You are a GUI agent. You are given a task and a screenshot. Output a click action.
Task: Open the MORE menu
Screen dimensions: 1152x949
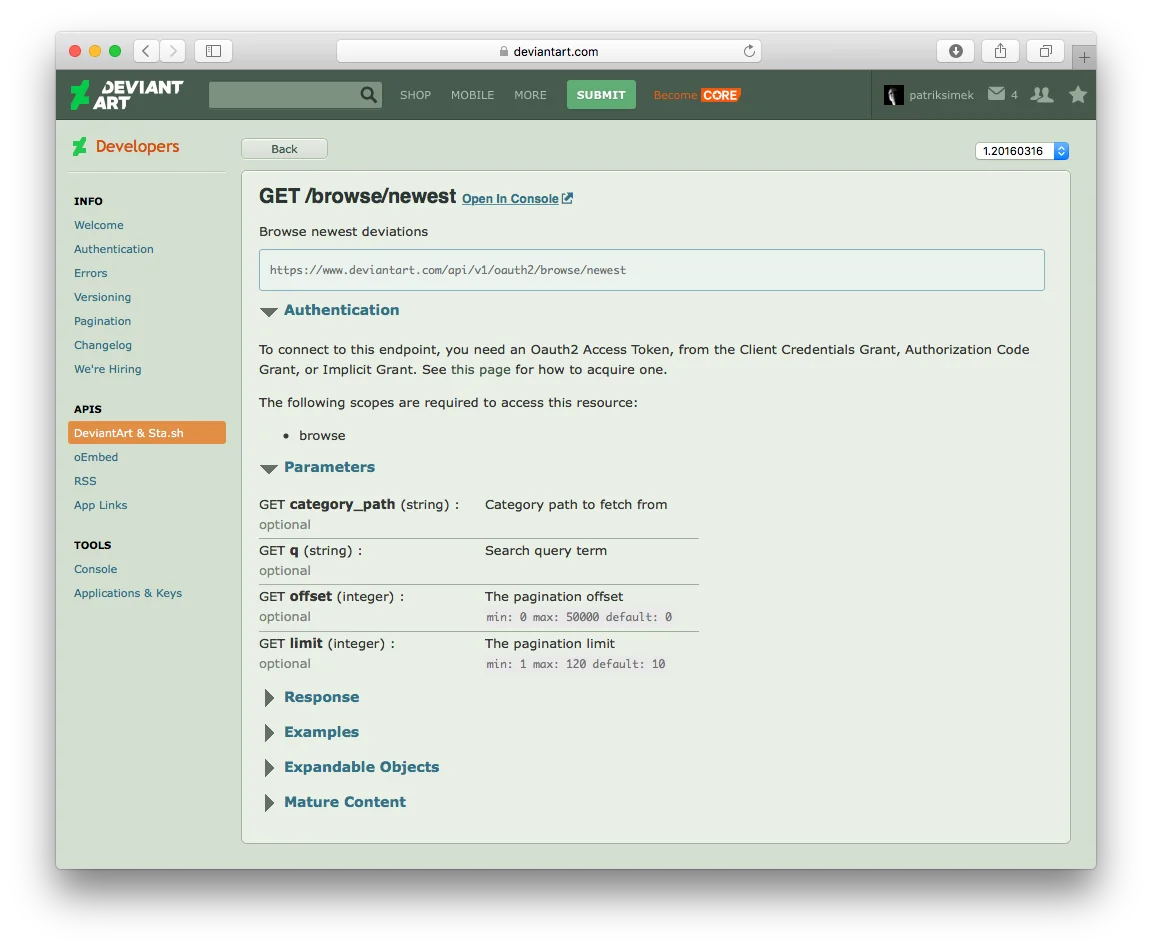530,95
